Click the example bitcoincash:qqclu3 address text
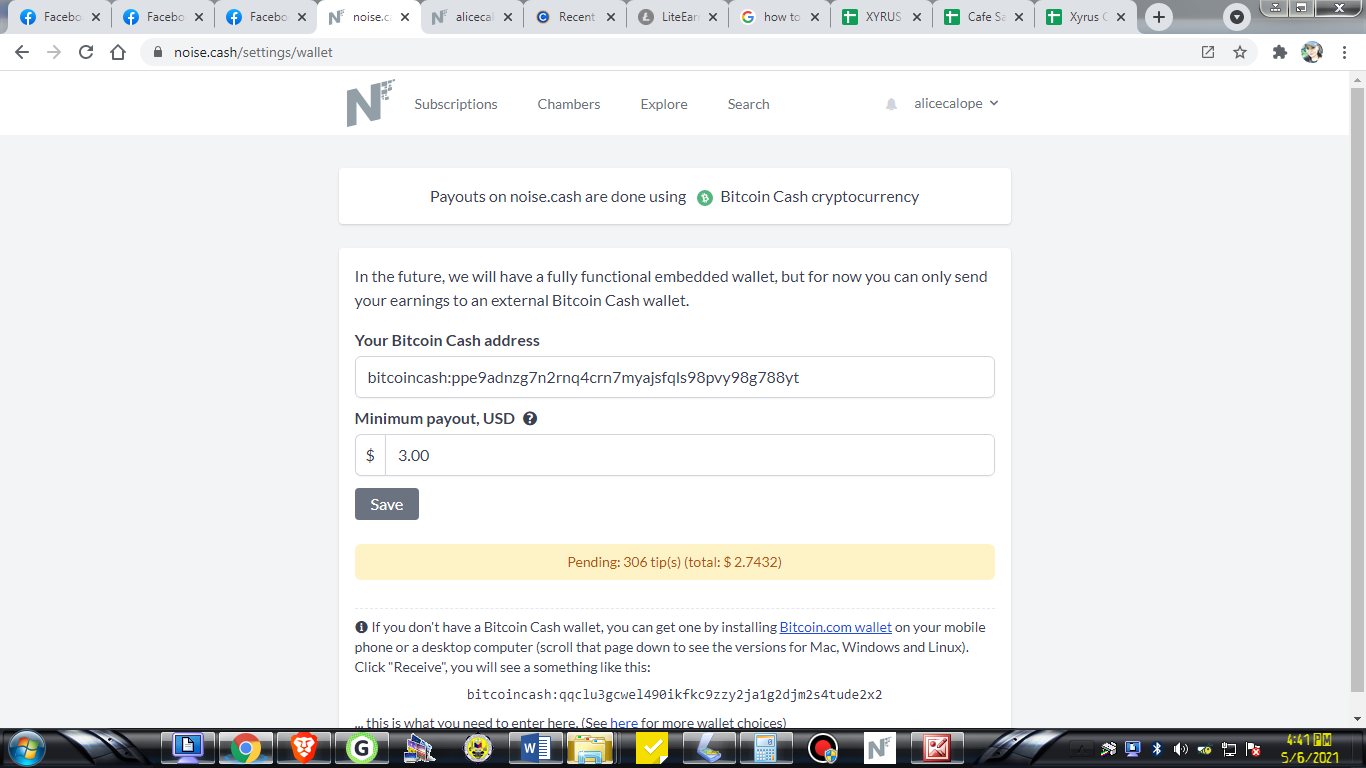The width and height of the screenshot is (1366, 768). [x=675, y=695]
